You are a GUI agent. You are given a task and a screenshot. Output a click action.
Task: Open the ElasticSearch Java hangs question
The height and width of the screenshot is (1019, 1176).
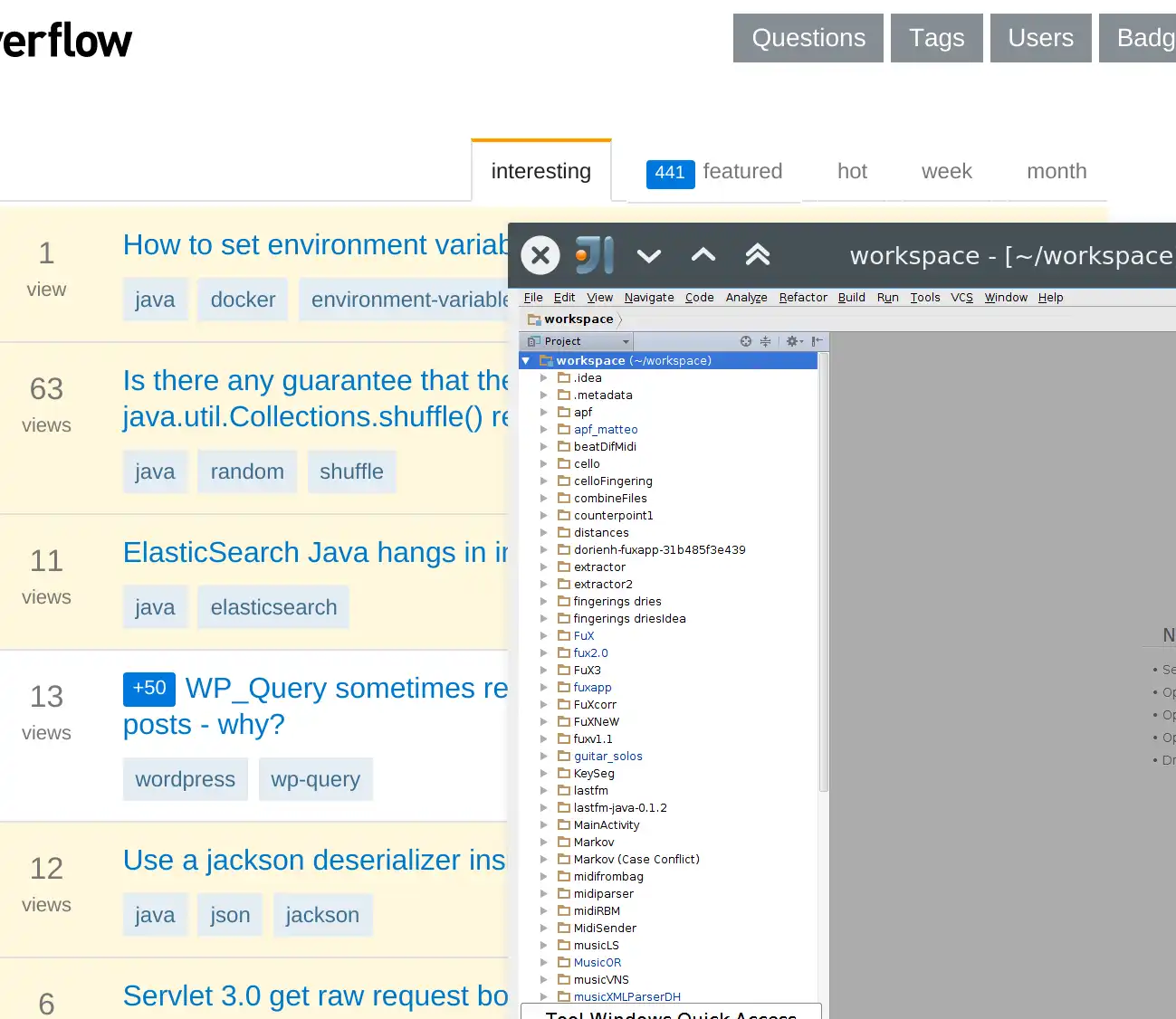315,552
